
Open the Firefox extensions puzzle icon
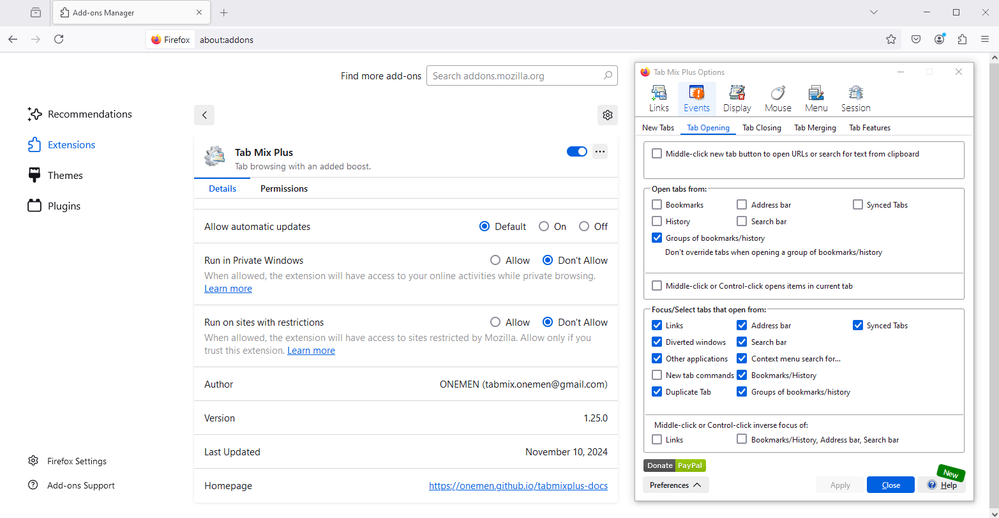click(962, 40)
